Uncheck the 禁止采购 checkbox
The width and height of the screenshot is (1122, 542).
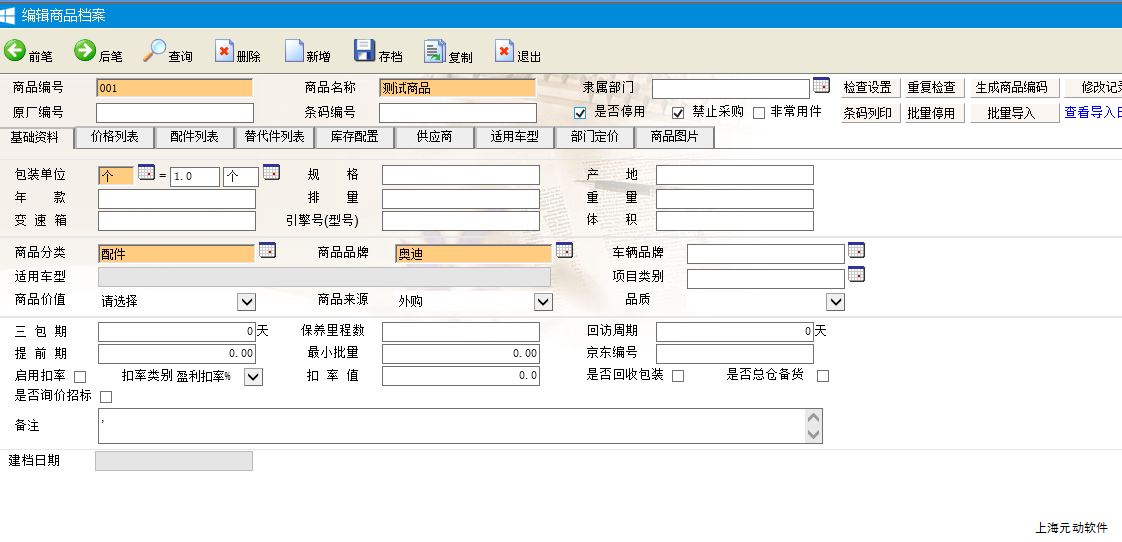click(678, 113)
